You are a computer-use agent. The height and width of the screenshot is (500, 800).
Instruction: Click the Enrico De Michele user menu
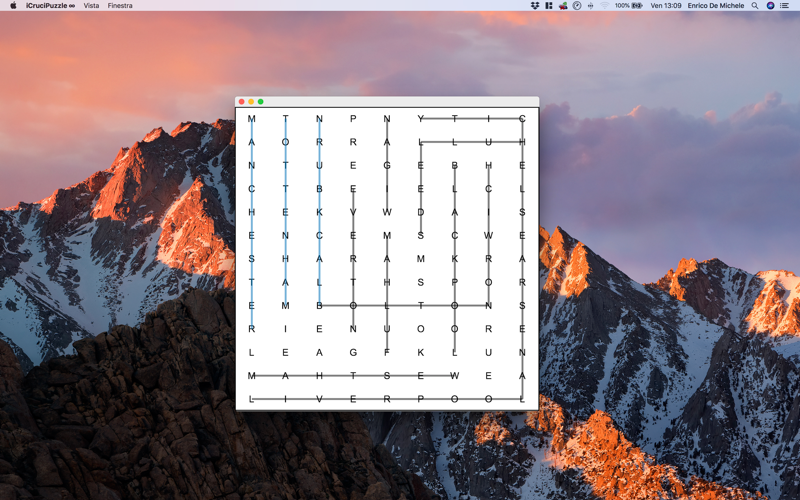(715, 6)
